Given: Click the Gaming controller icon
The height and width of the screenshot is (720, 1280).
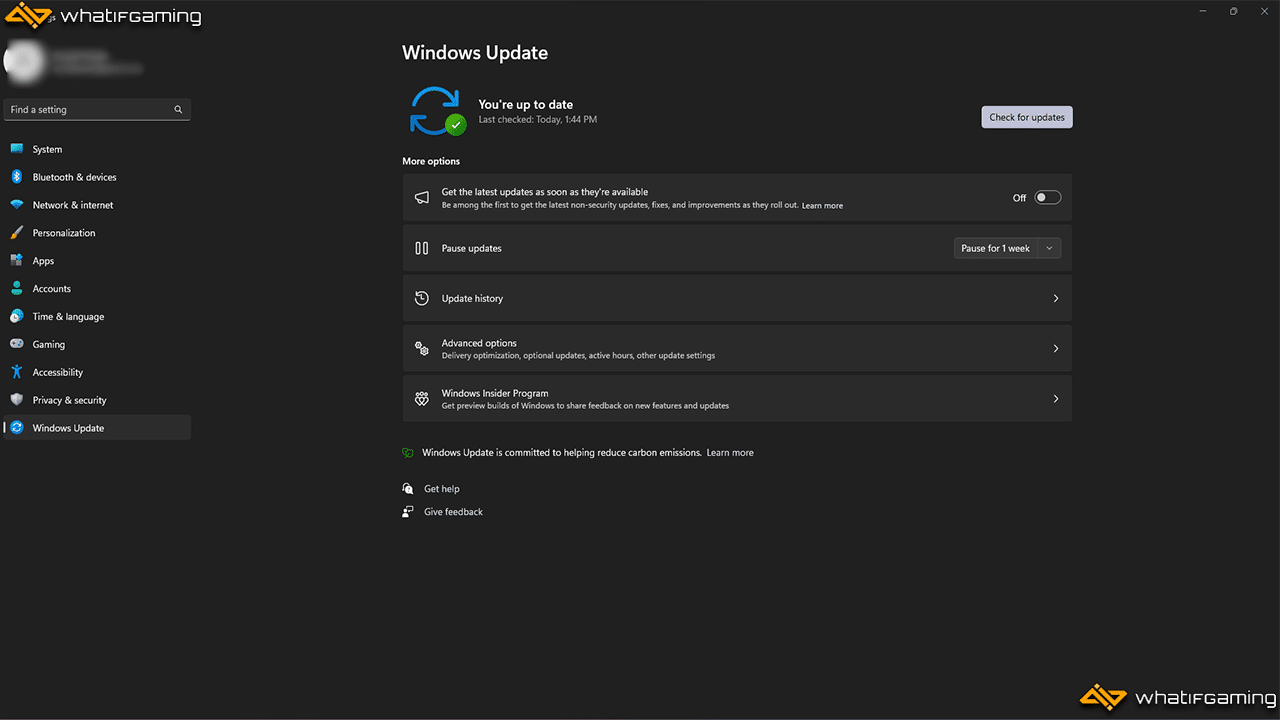Looking at the screenshot, I should click(16, 344).
